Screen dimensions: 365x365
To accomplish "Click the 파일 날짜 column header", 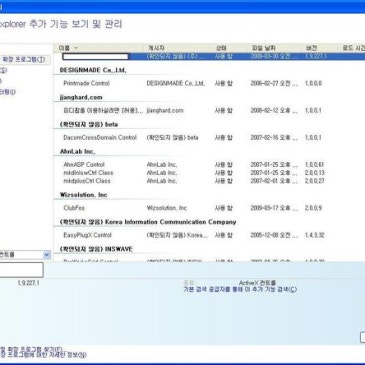I will (263, 48).
